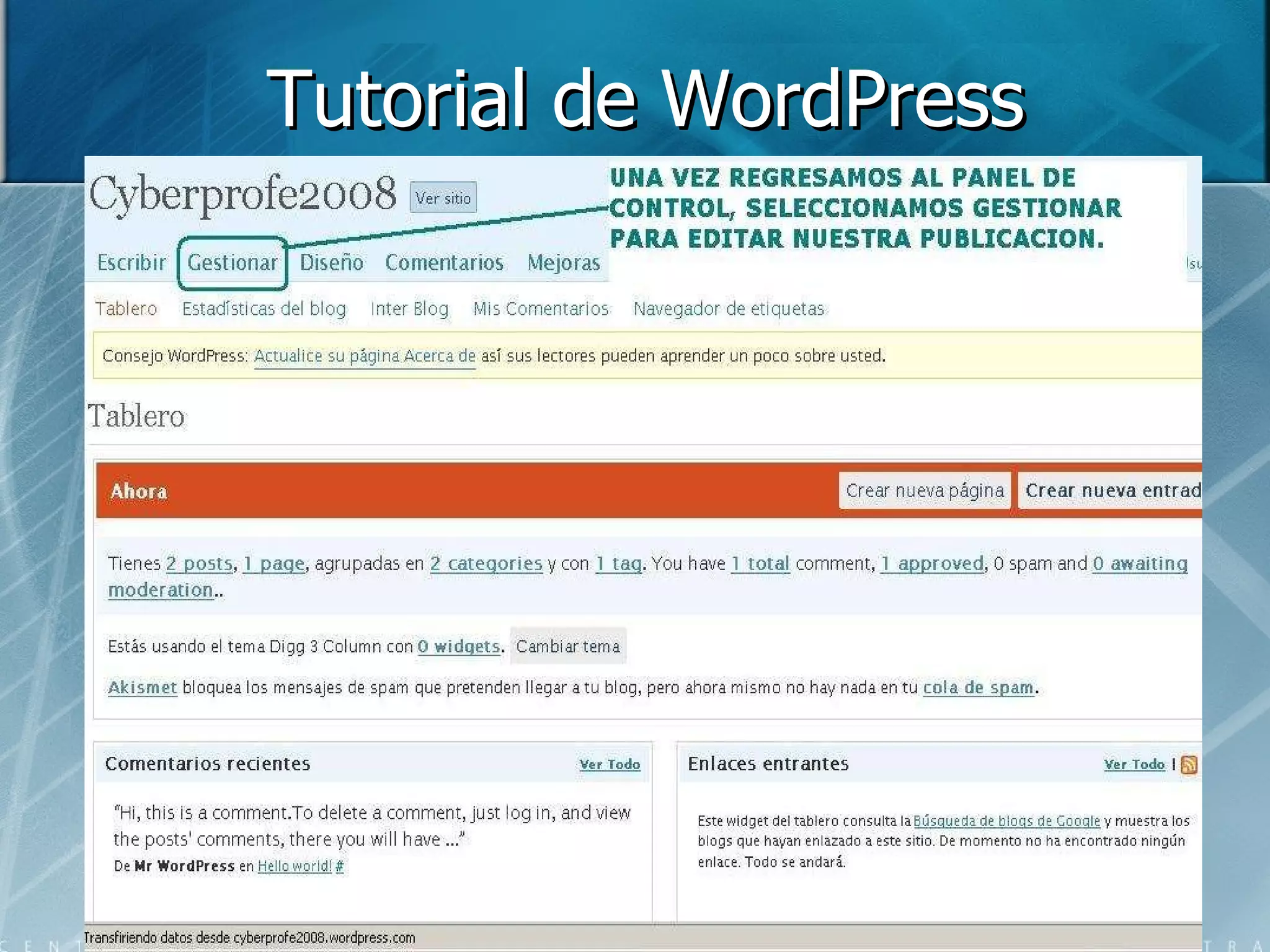The image size is (1270, 952).
Task: Open Navegador de etiquetas submenu
Action: [729, 309]
